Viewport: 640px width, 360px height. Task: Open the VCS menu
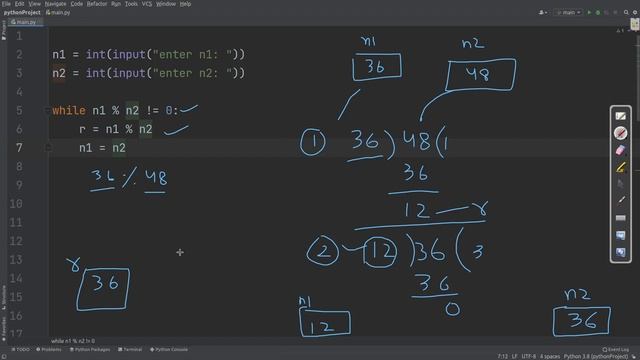click(147, 4)
